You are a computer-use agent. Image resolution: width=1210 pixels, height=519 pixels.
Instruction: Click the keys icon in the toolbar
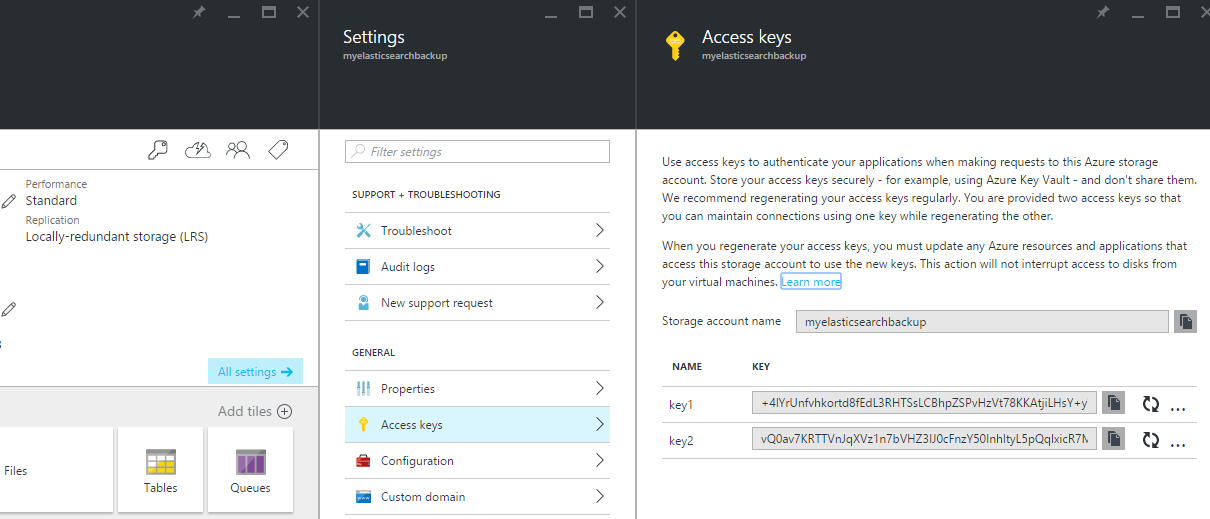tap(158, 150)
